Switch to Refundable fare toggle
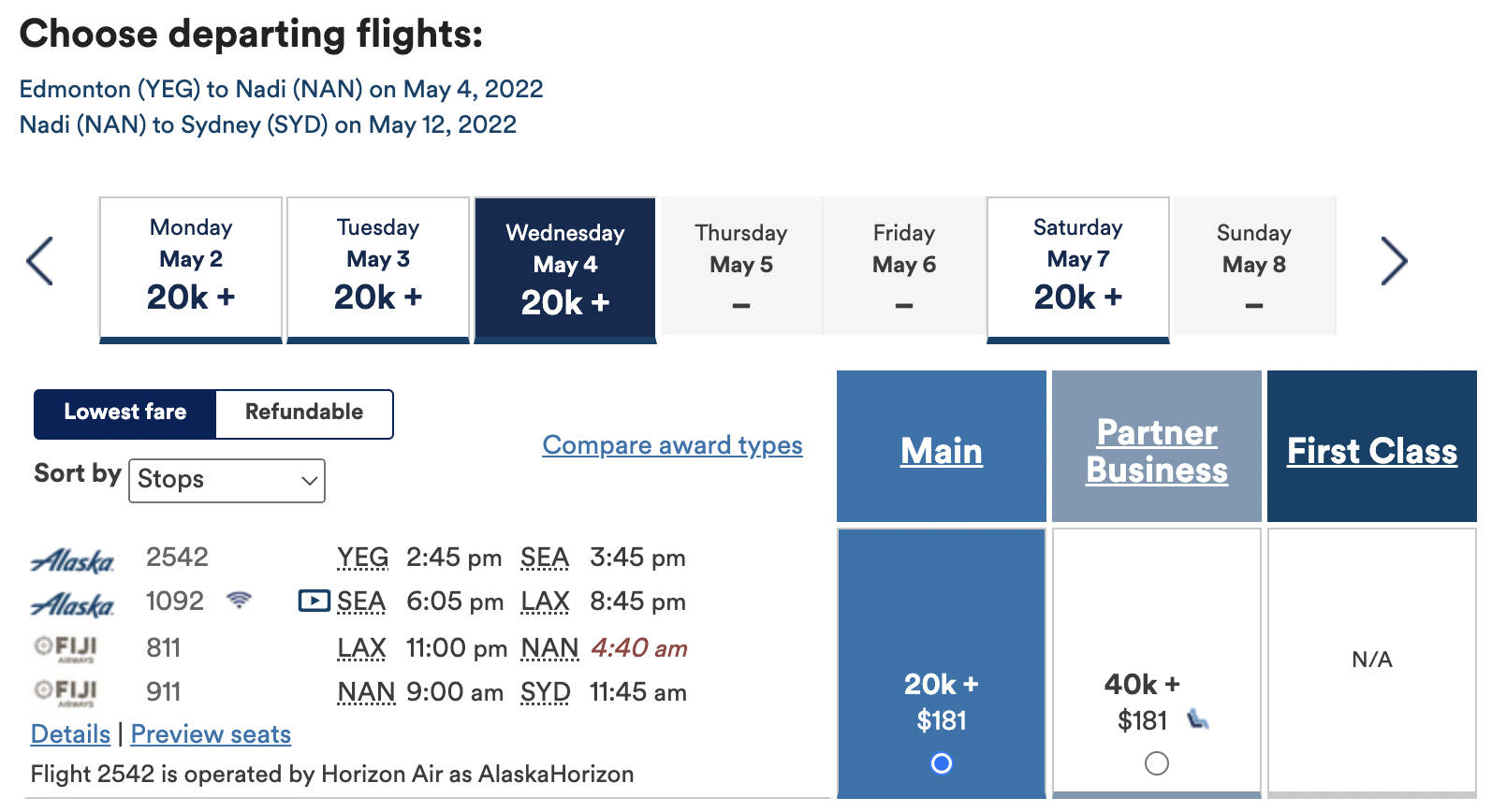 [x=304, y=413]
